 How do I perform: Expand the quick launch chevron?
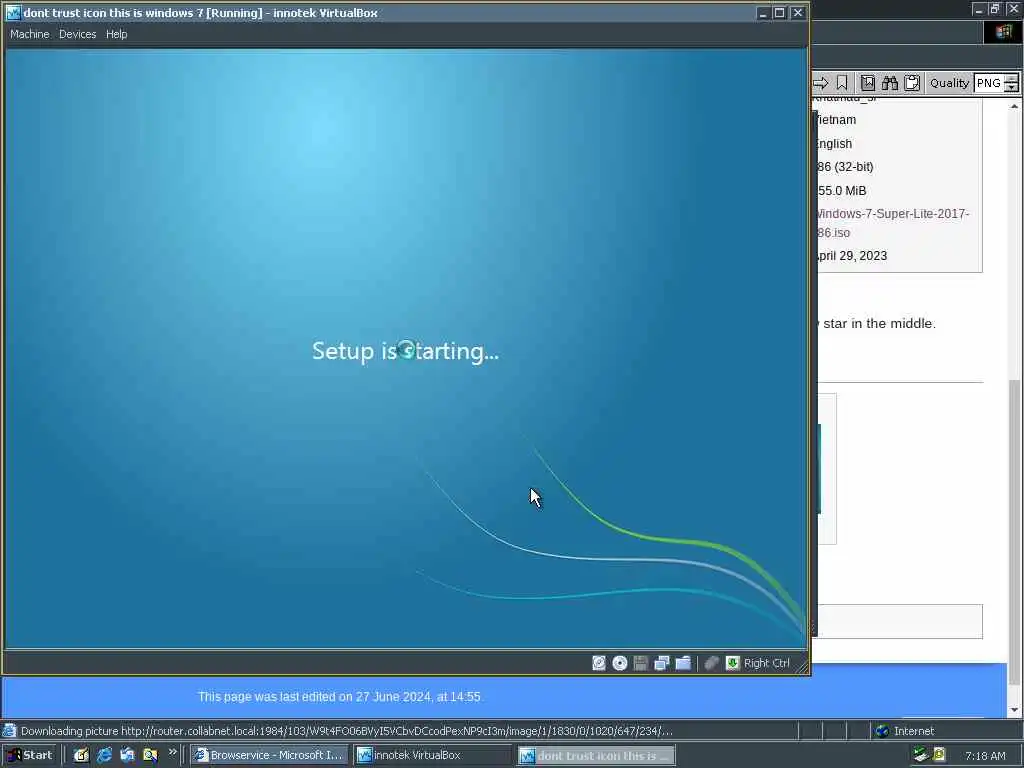[172, 752]
